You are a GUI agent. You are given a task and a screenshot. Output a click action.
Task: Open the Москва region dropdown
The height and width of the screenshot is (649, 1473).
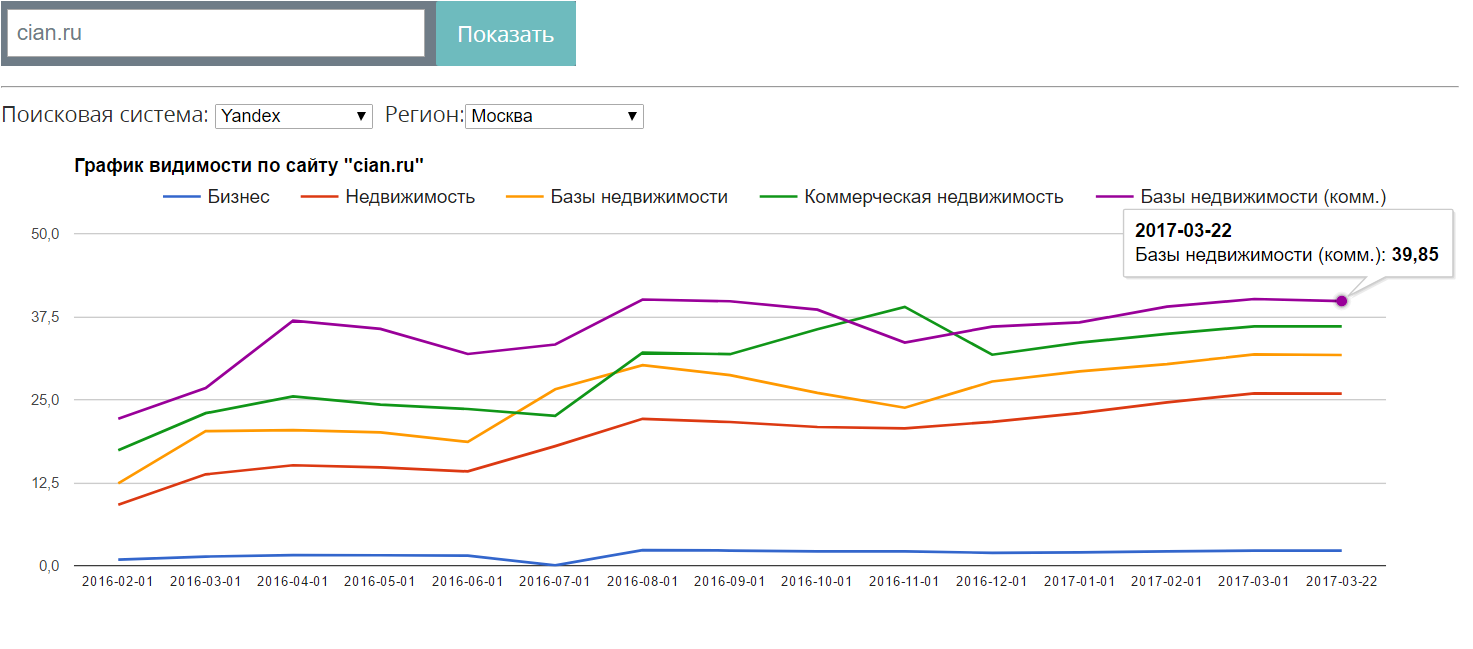555,116
